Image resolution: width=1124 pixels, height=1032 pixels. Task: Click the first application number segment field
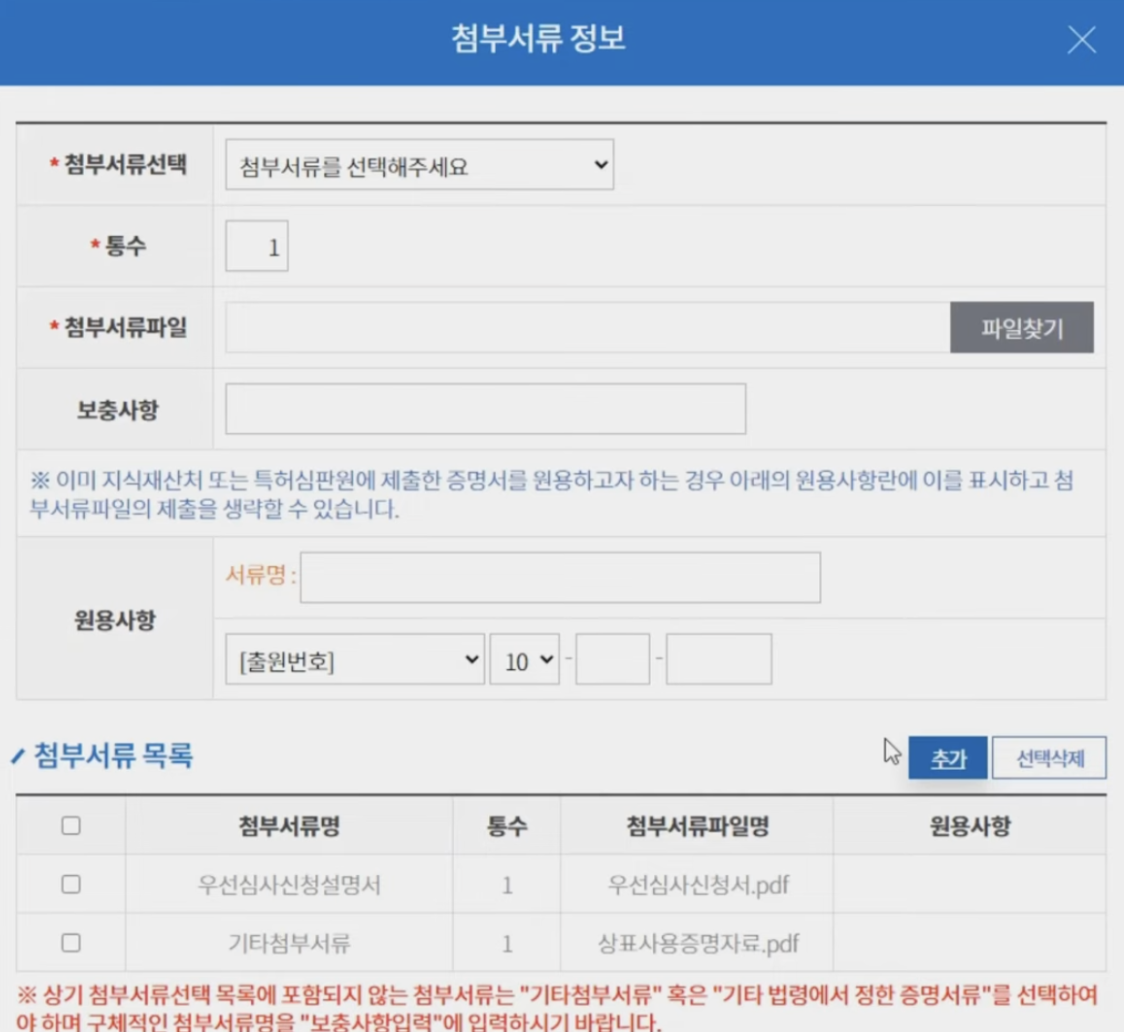612,658
